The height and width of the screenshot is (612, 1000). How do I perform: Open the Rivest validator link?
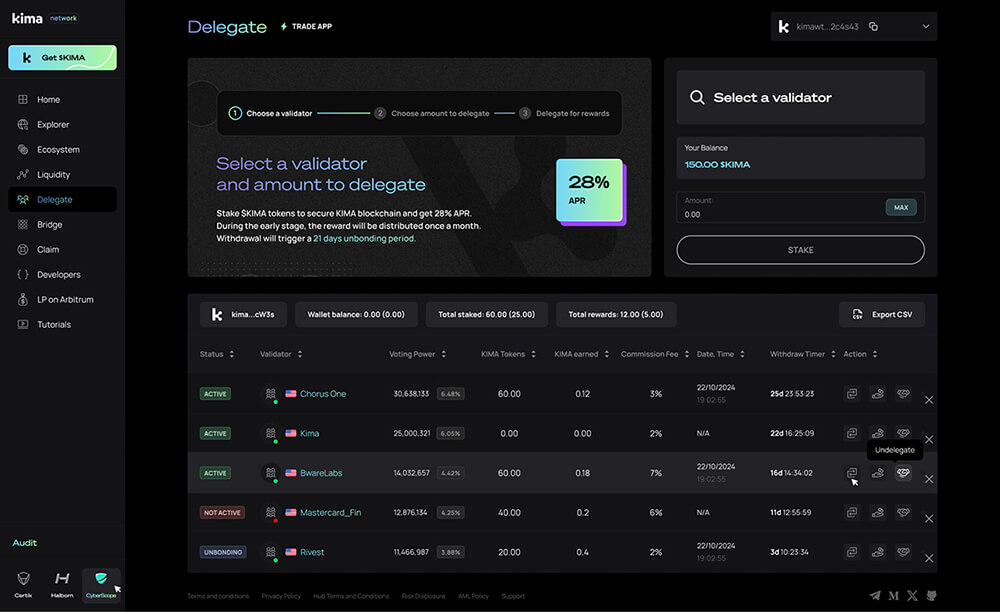click(312, 552)
